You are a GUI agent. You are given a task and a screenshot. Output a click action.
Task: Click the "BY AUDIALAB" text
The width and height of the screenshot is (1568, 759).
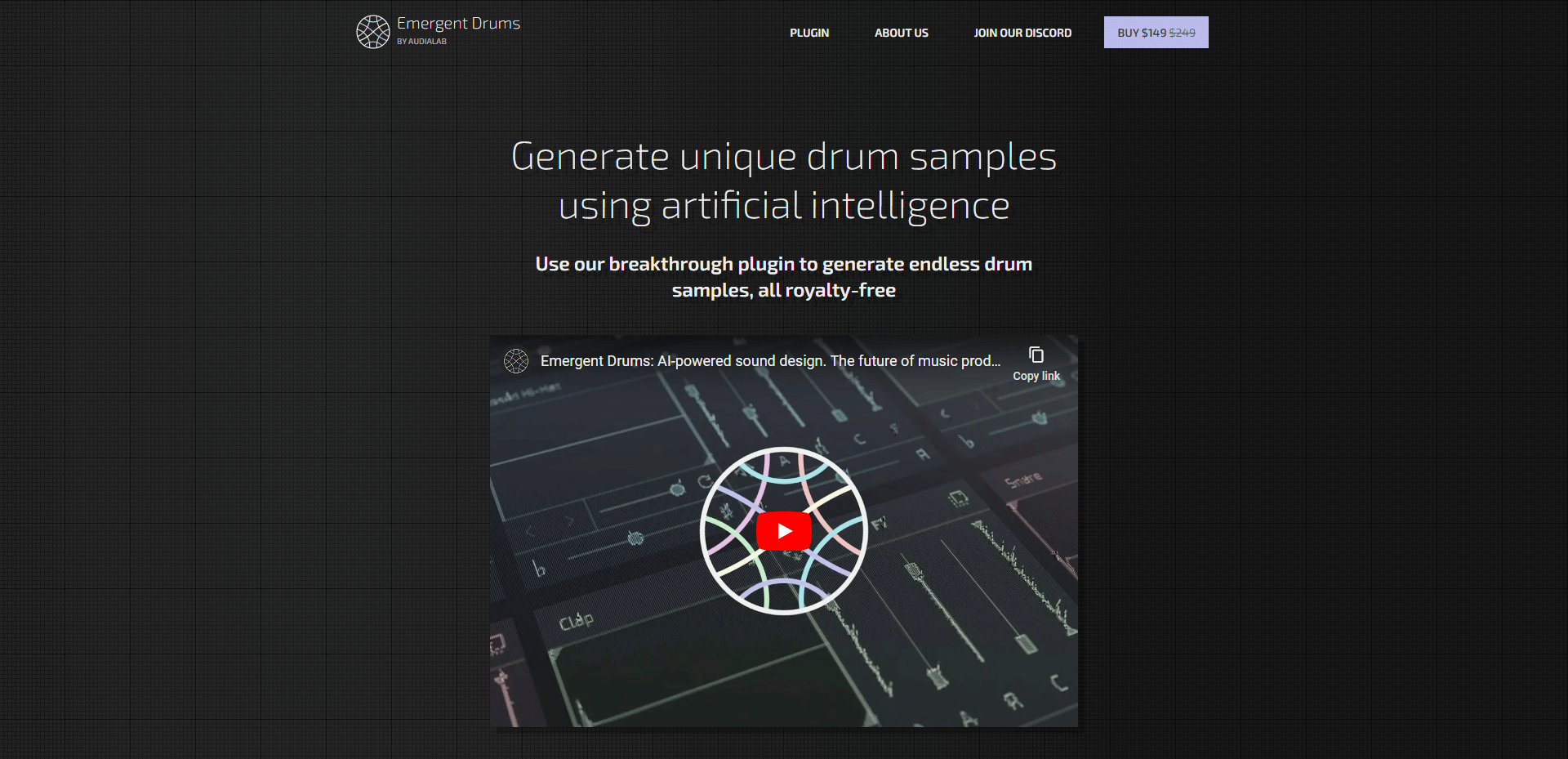pyautogui.click(x=421, y=42)
